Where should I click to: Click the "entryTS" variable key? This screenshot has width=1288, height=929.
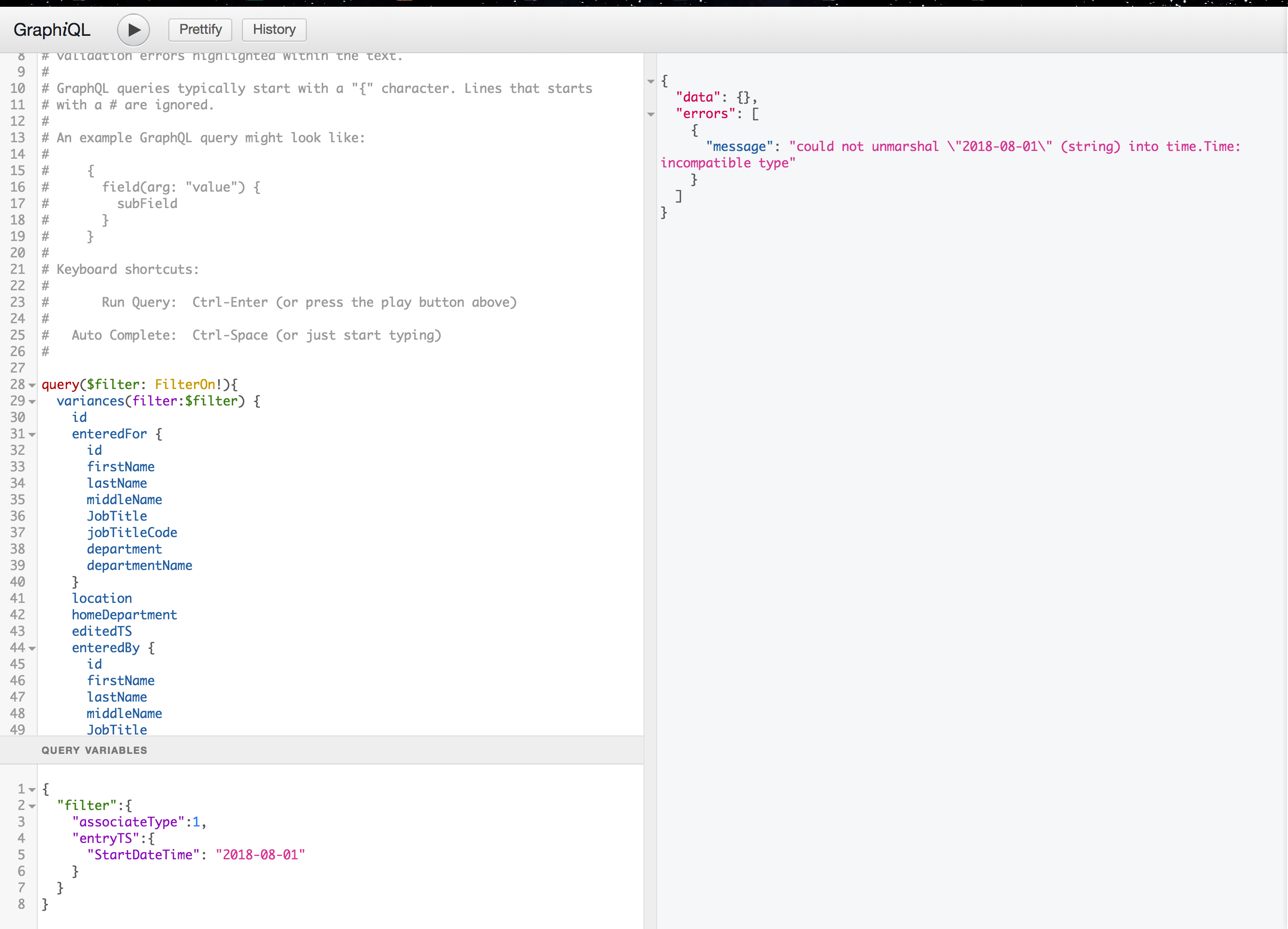105,839
